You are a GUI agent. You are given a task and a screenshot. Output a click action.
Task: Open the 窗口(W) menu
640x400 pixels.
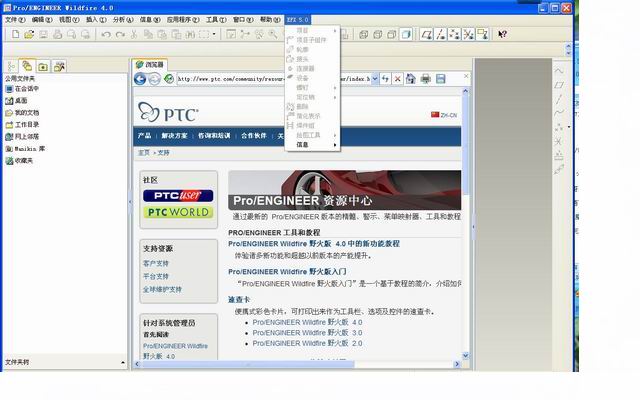coord(243,20)
